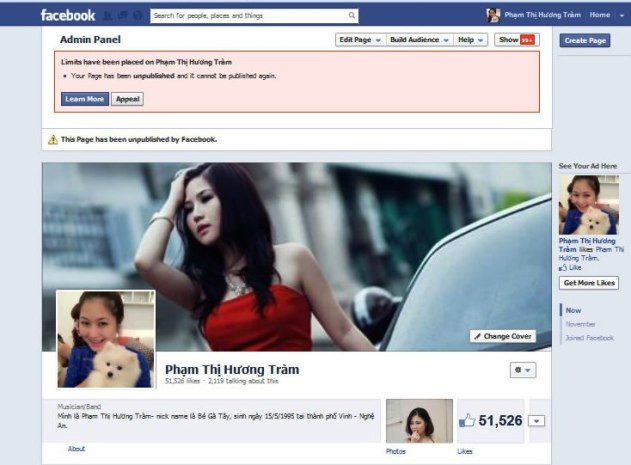Click the See Your Ad Here heading
Image resolution: width=631 pixels, height=465 pixels.
[x=588, y=166]
